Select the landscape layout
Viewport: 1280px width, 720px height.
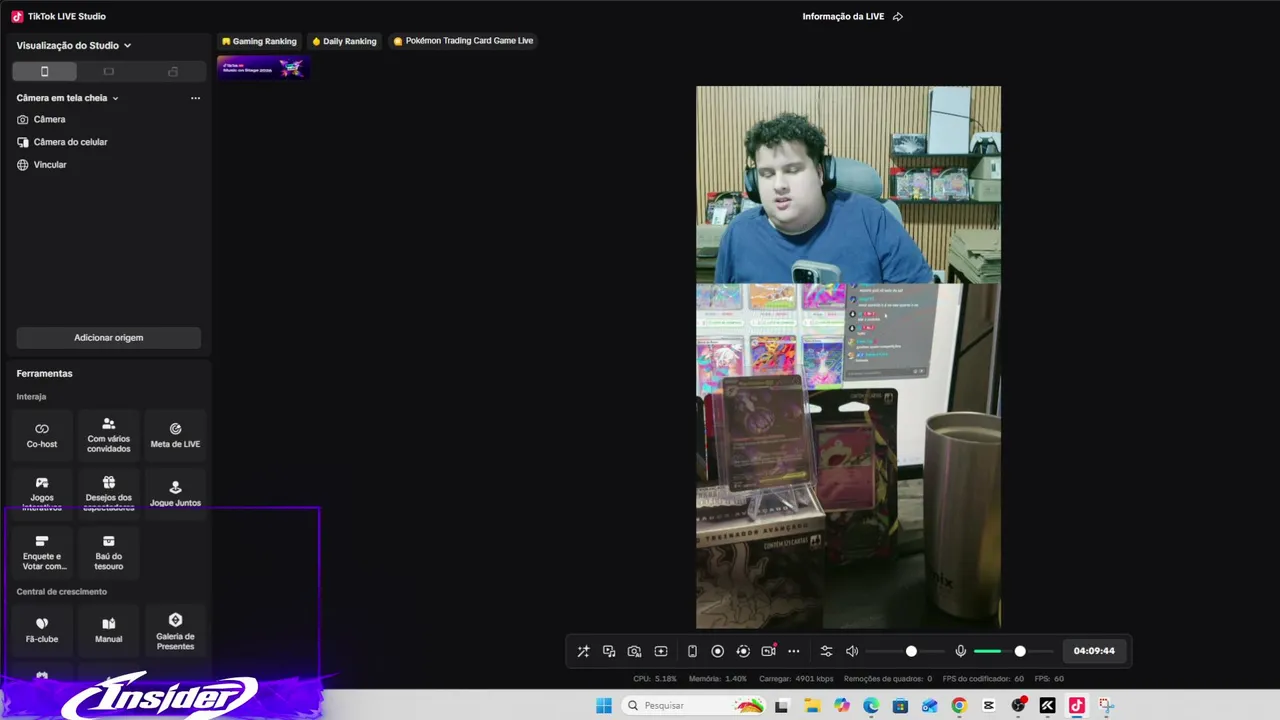pyautogui.click(x=108, y=71)
